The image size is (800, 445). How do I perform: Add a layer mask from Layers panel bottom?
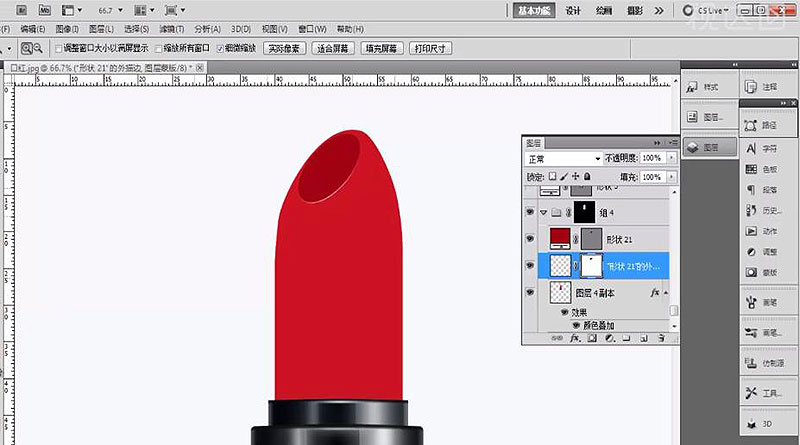point(592,338)
